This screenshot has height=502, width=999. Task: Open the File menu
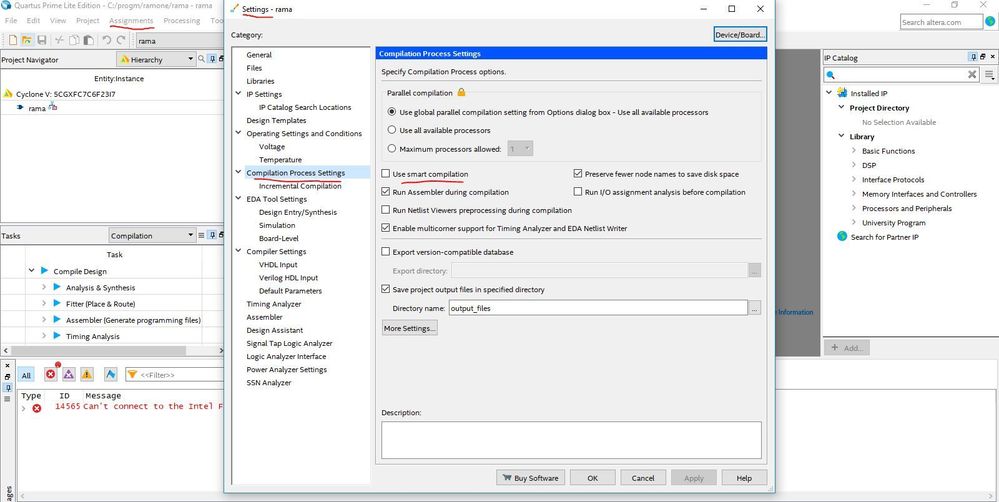coord(11,20)
